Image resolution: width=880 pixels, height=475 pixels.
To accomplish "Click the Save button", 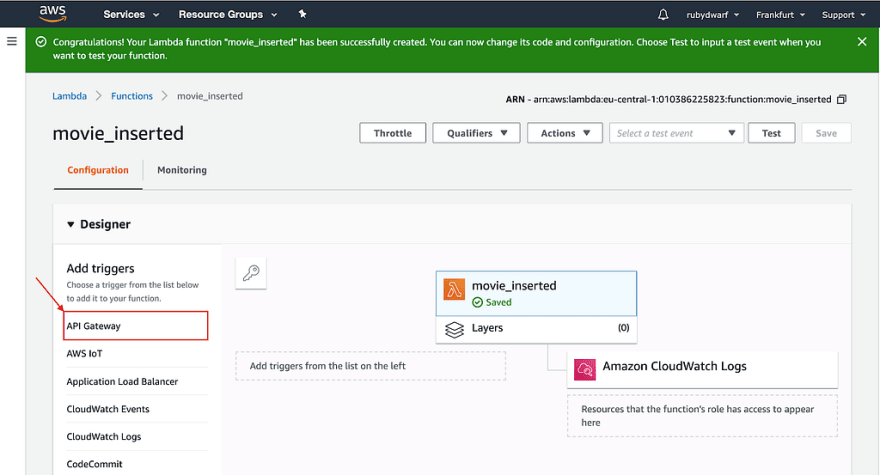I will 826,133.
